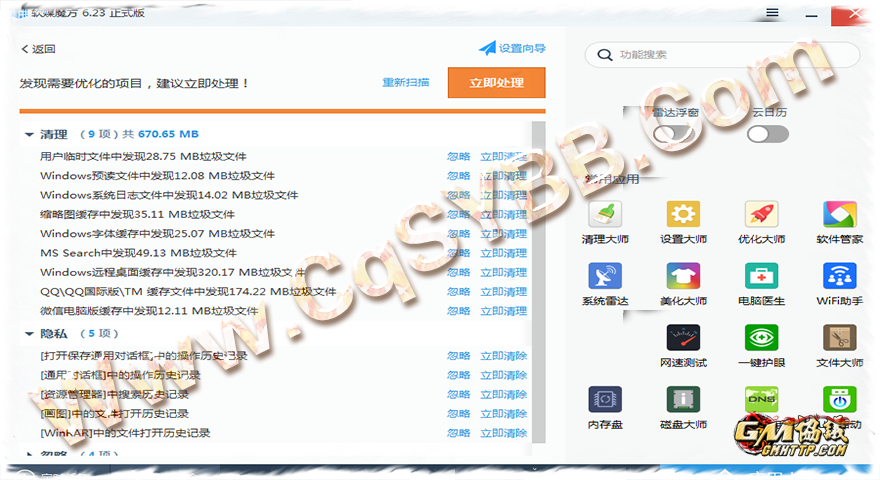Select row 缩略图缓存中发现35.11 MB垃圾文件
The width and height of the screenshot is (880, 480).
click(x=275, y=214)
